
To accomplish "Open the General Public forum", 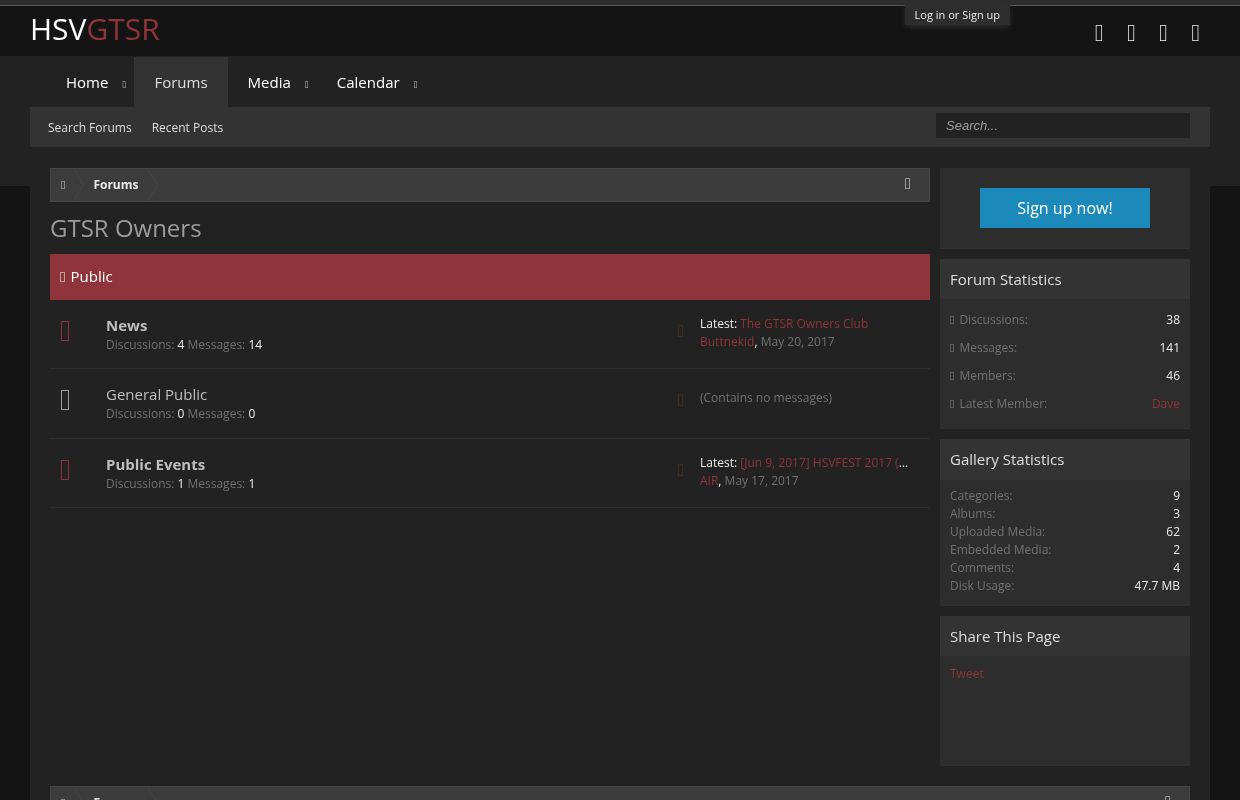I will pos(157,394).
